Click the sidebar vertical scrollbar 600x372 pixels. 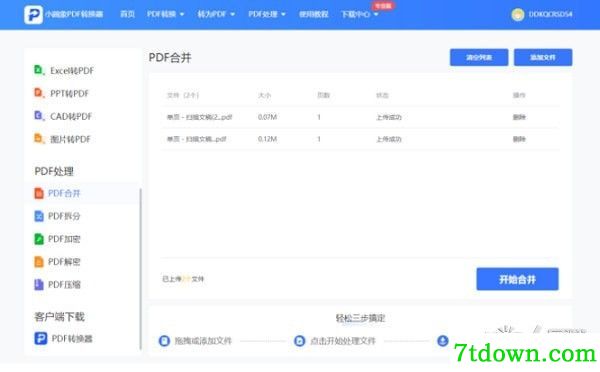pos(140,269)
